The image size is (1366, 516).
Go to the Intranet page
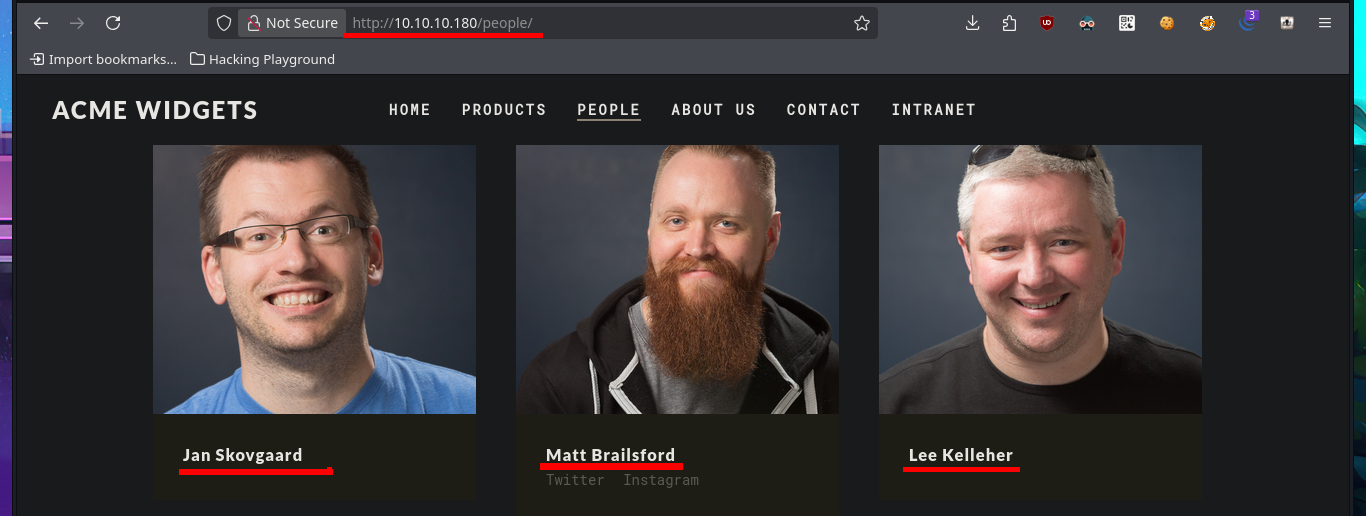tap(933, 110)
